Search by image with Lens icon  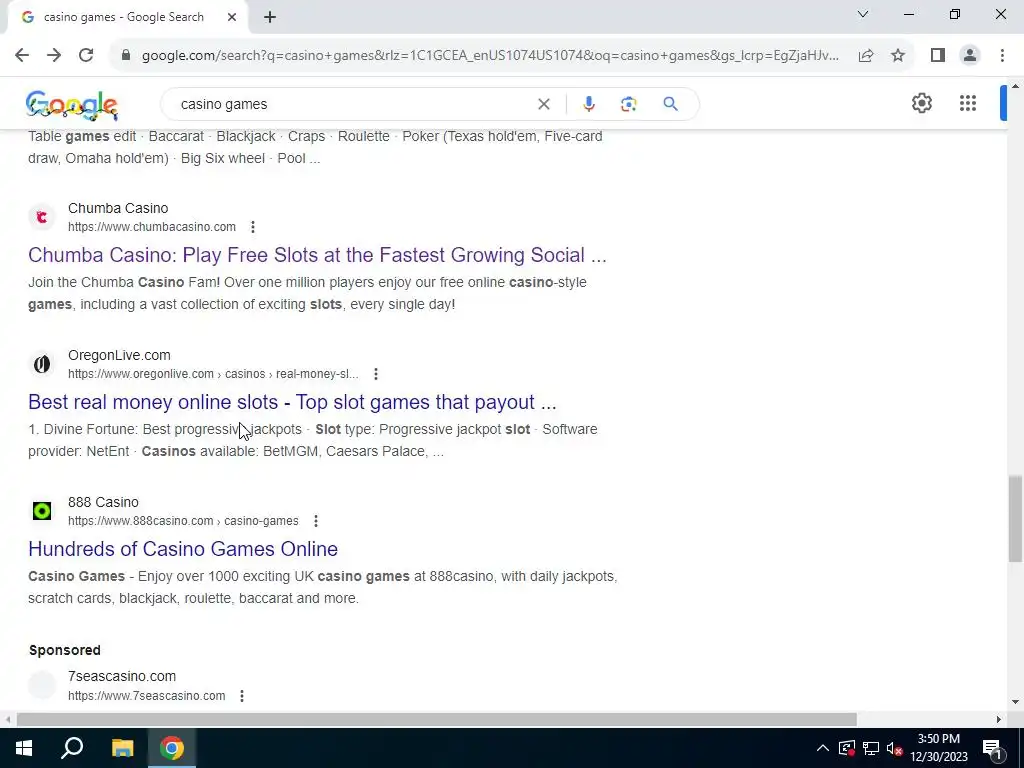[x=628, y=104]
